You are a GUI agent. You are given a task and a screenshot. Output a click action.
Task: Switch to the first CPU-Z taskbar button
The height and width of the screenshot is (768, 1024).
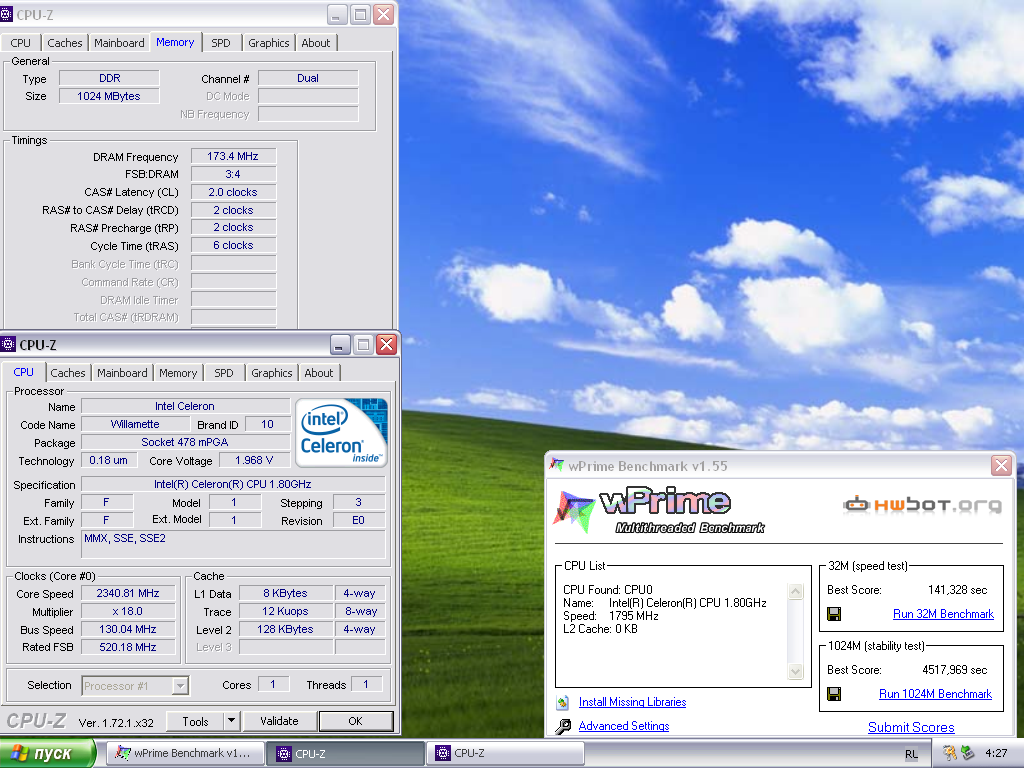(346, 753)
